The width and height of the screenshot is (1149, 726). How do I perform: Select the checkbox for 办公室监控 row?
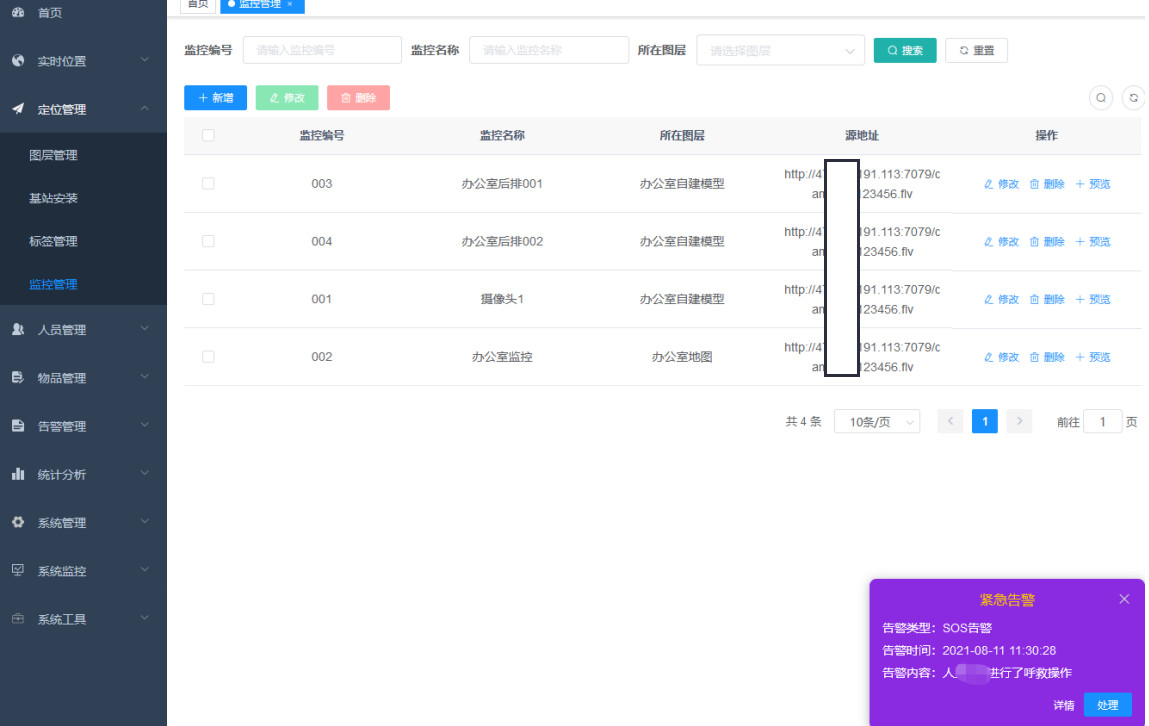pyautogui.click(x=208, y=357)
